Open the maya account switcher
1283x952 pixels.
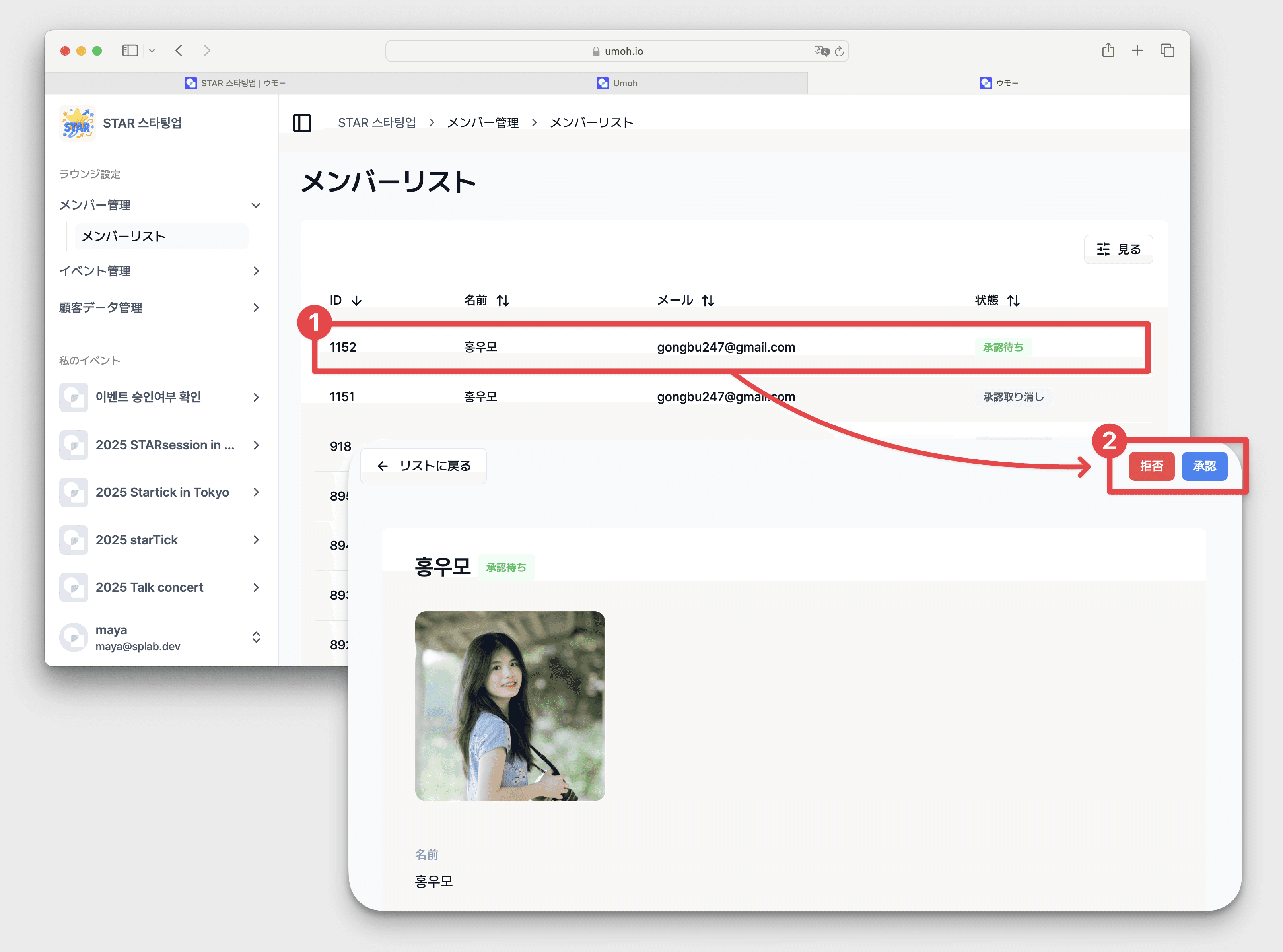tap(256, 637)
